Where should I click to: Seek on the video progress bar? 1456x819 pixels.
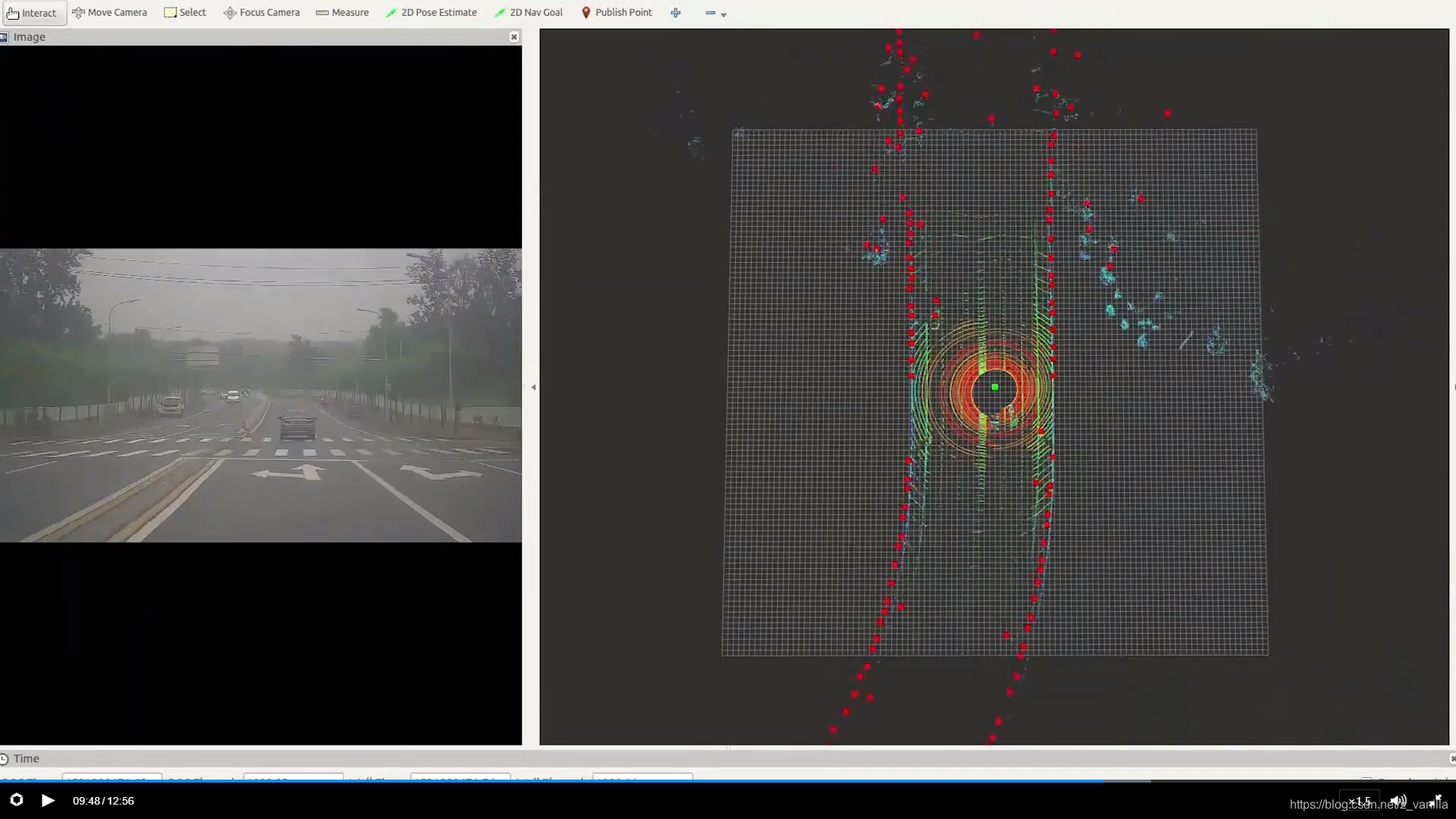tap(728, 780)
